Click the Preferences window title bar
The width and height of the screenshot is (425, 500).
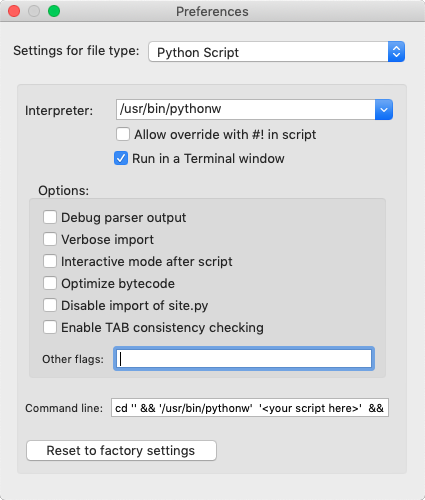point(212,11)
